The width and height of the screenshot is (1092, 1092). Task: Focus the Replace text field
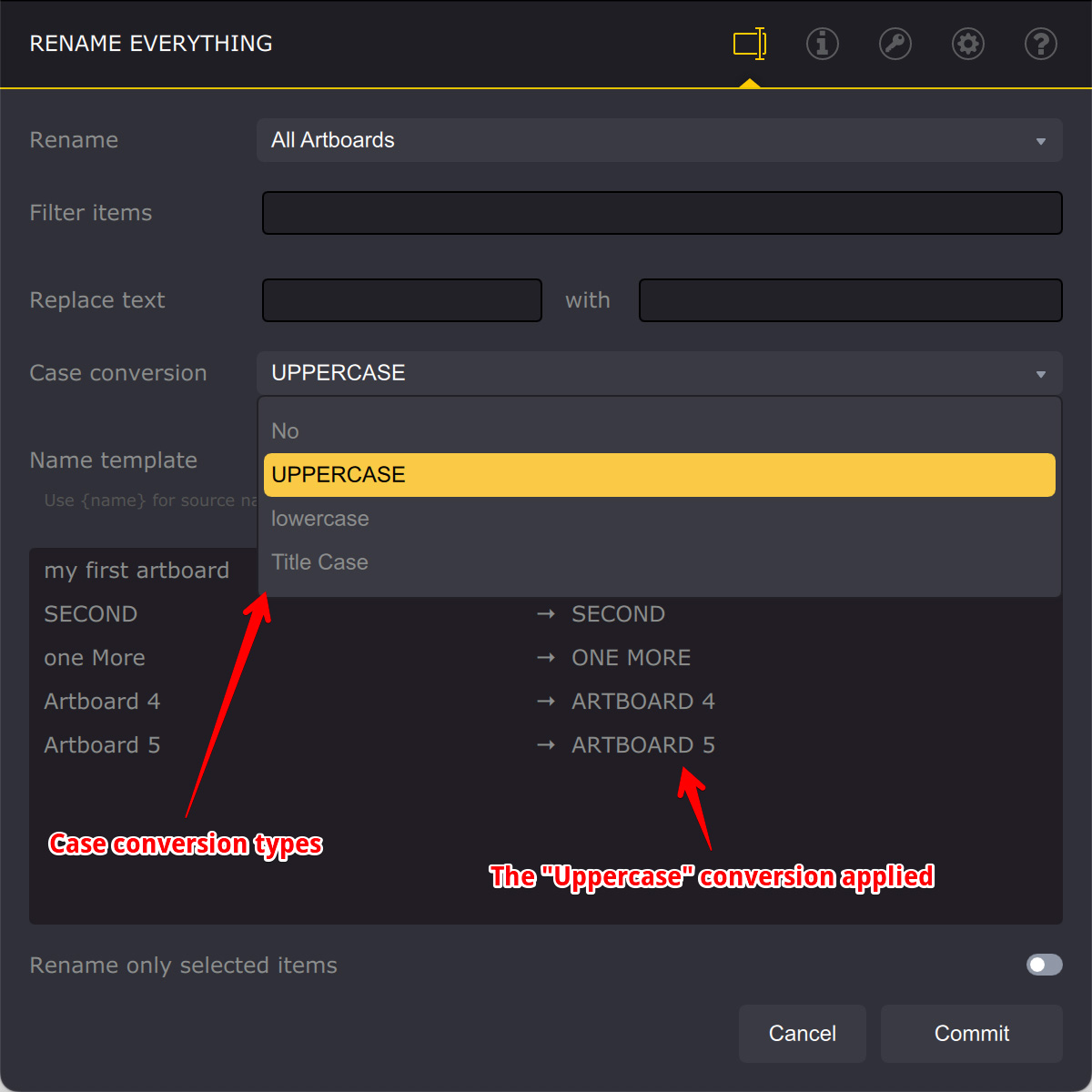401,300
